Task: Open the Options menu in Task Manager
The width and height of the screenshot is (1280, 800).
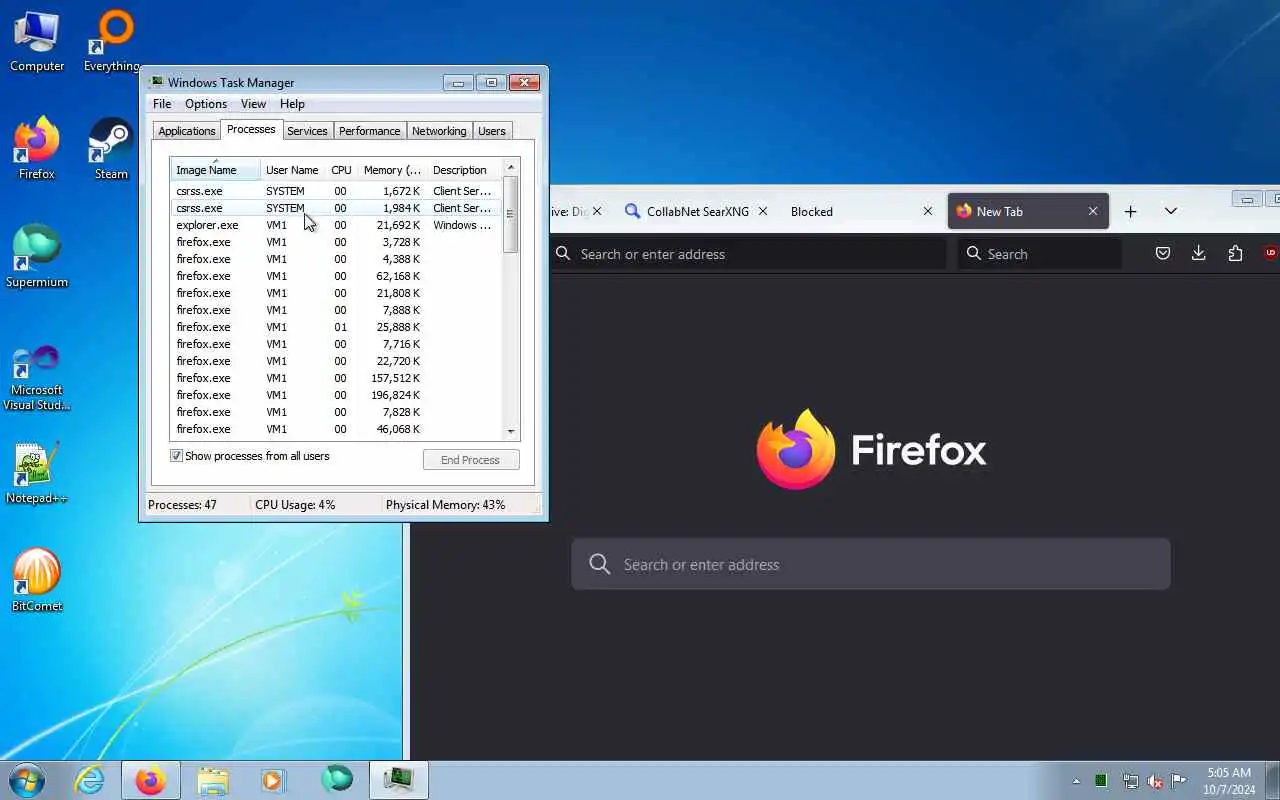Action: pyautogui.click(x=206, y=104)
